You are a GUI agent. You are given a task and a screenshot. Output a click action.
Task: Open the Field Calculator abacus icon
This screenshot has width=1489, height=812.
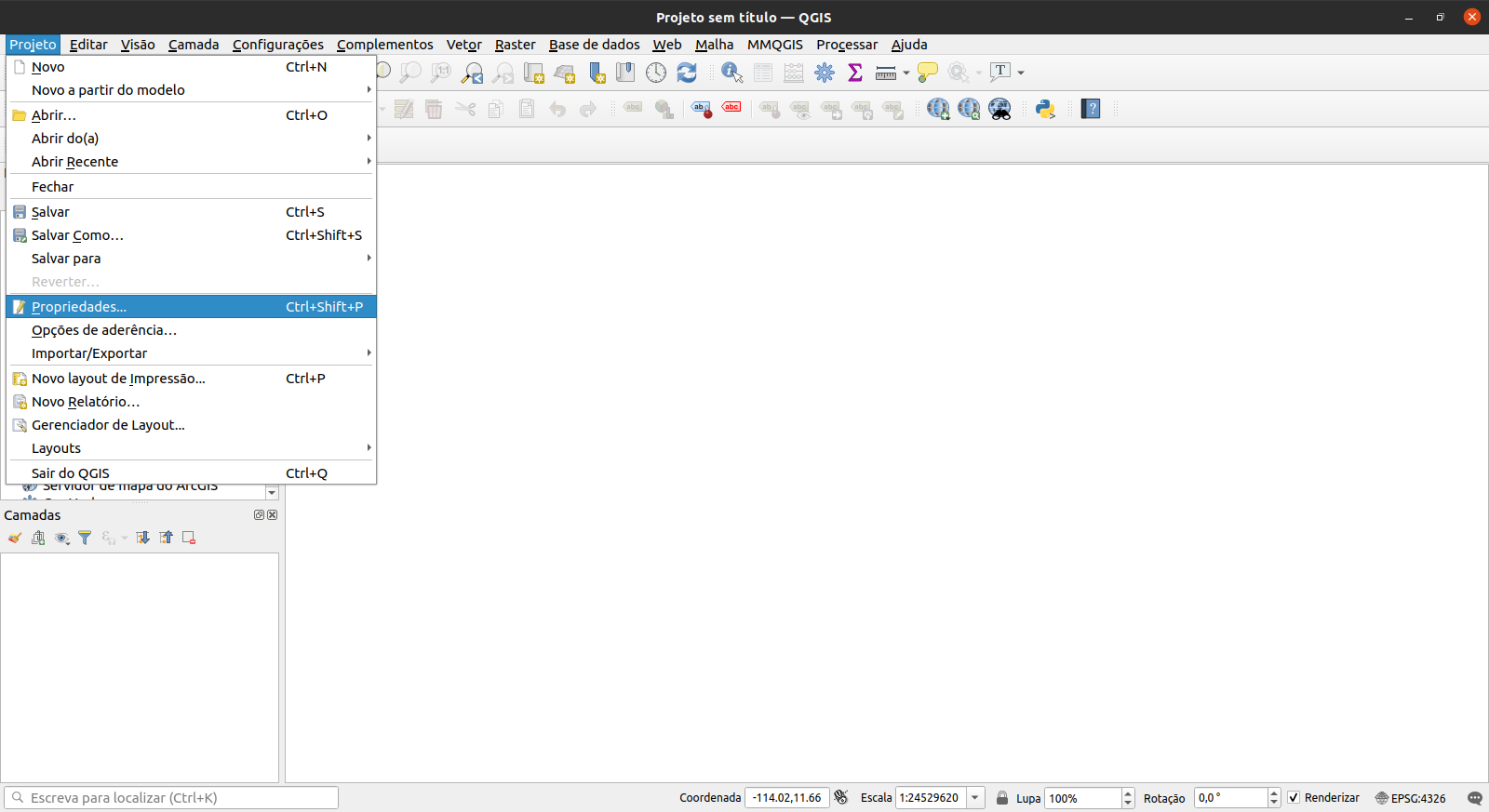tap(794, 73)
